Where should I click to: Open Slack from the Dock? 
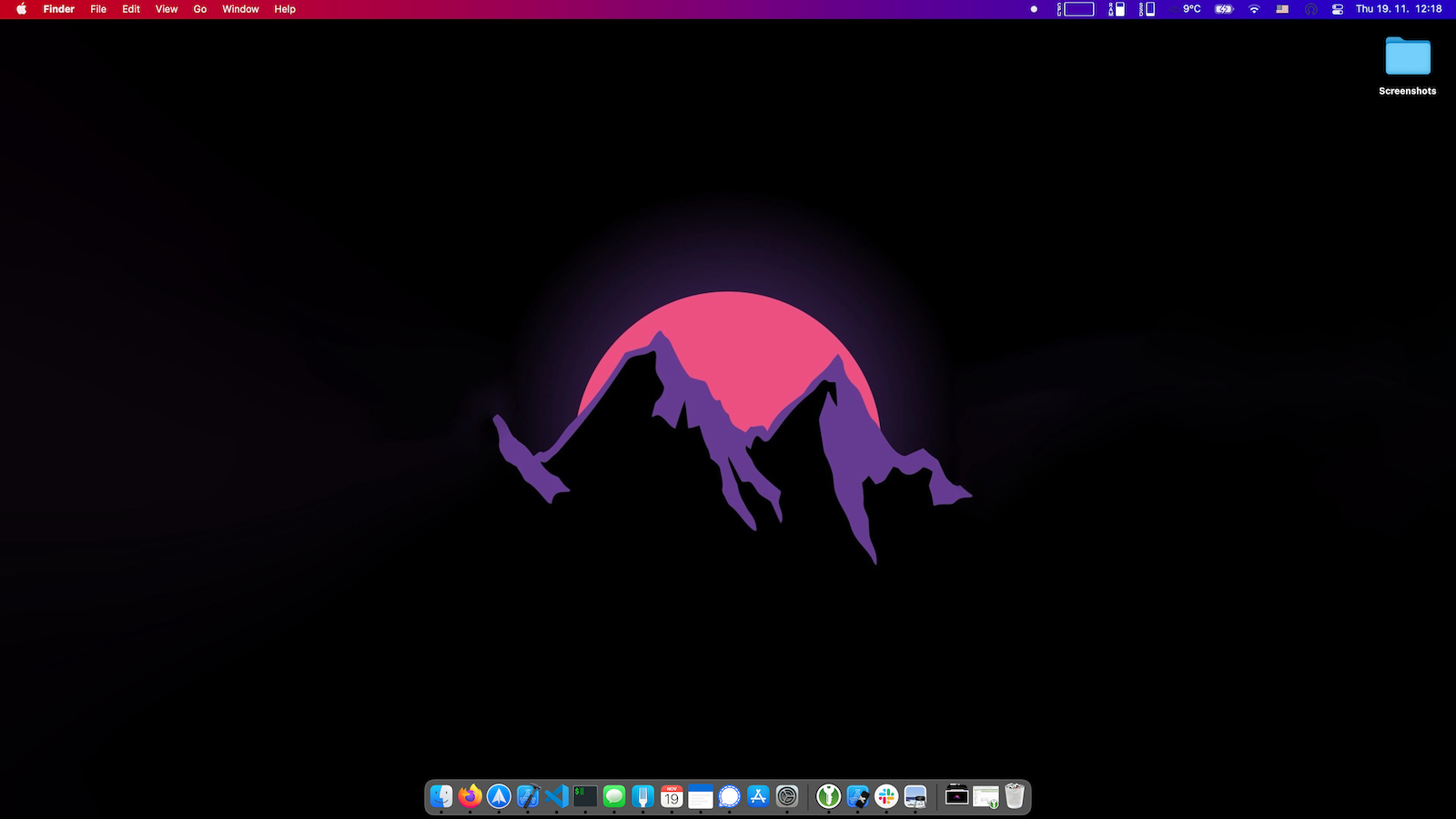[887, 796]
